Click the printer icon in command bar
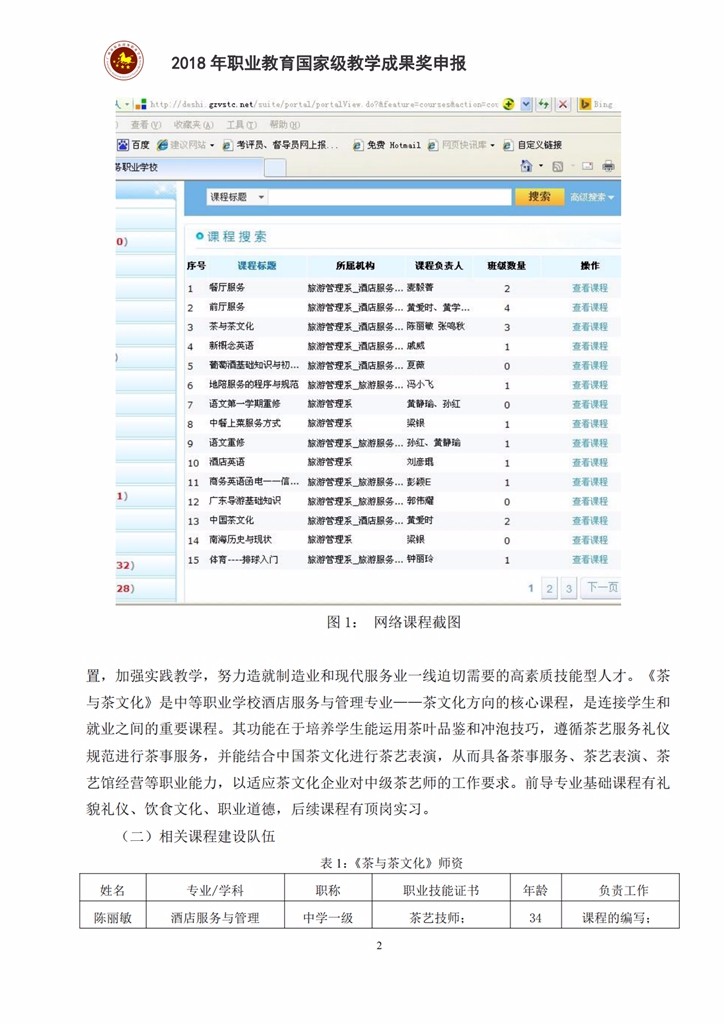This screenshot has height=1024, width=724. (x=607, y=167)
